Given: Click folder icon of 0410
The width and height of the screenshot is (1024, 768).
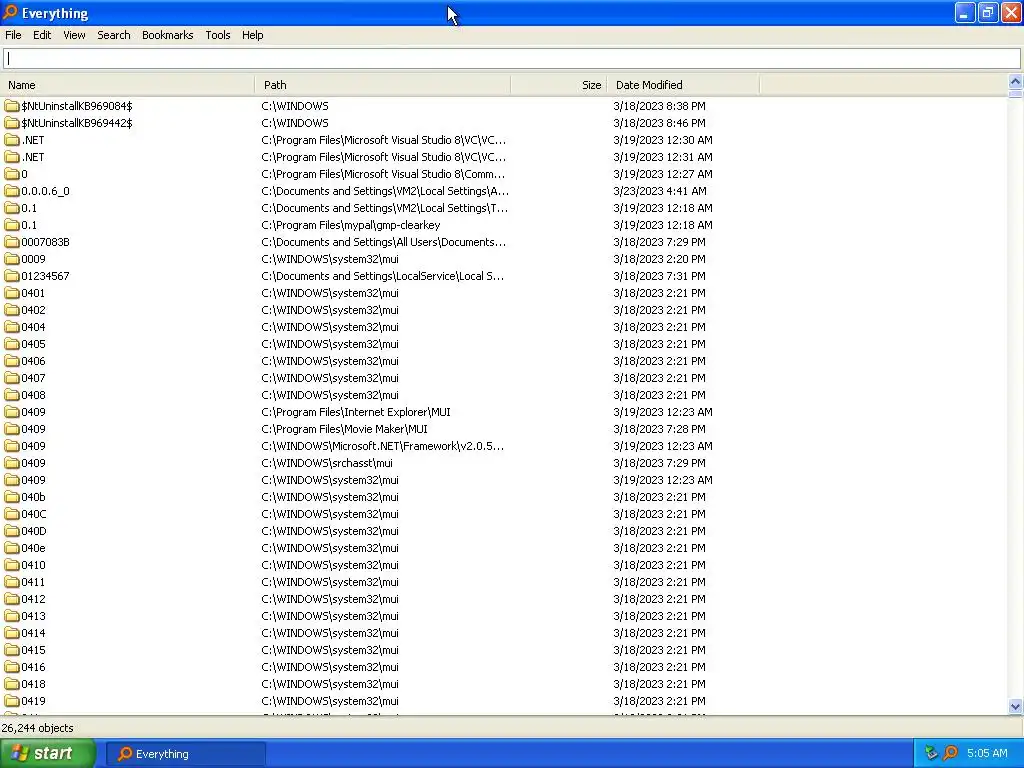Looking at the screenshot, I should [12, 565].
